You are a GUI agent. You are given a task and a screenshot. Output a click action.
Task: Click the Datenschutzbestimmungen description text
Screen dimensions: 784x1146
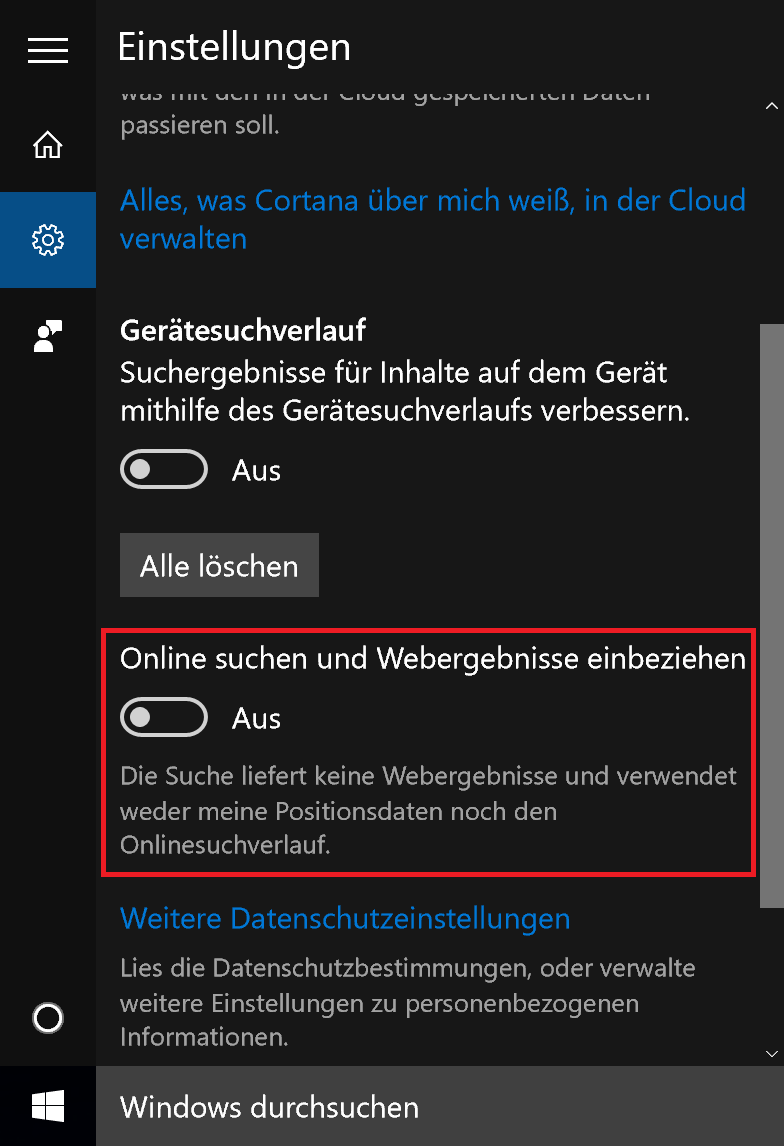click(x=407, y=1003)
